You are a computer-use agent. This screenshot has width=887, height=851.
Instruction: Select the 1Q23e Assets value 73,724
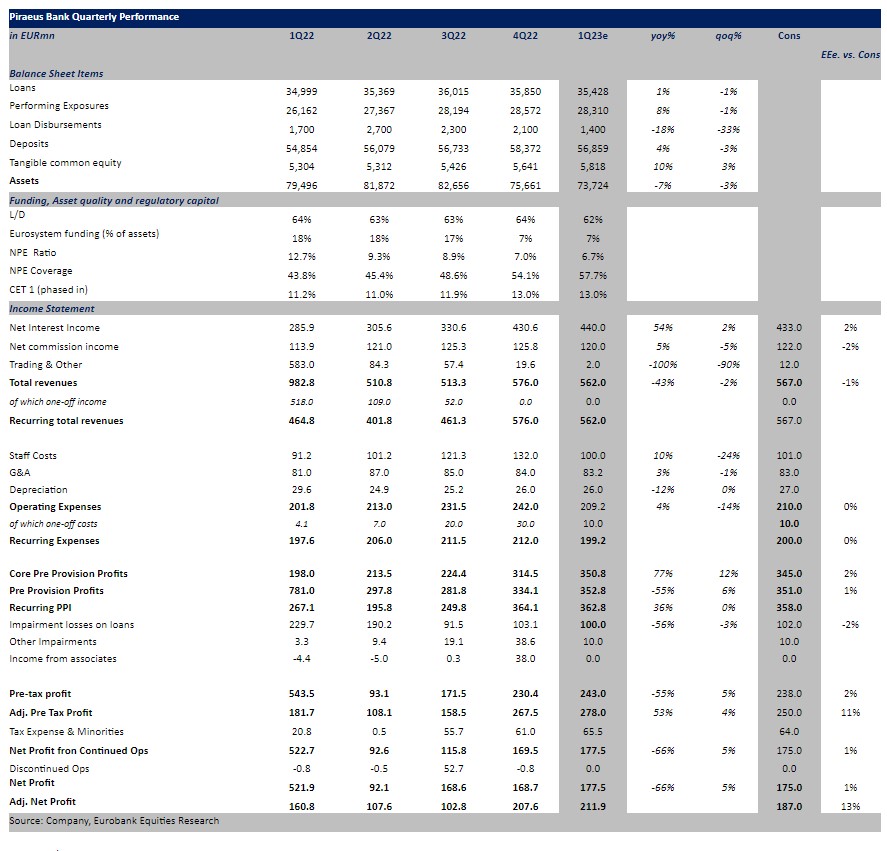point(593,186)
